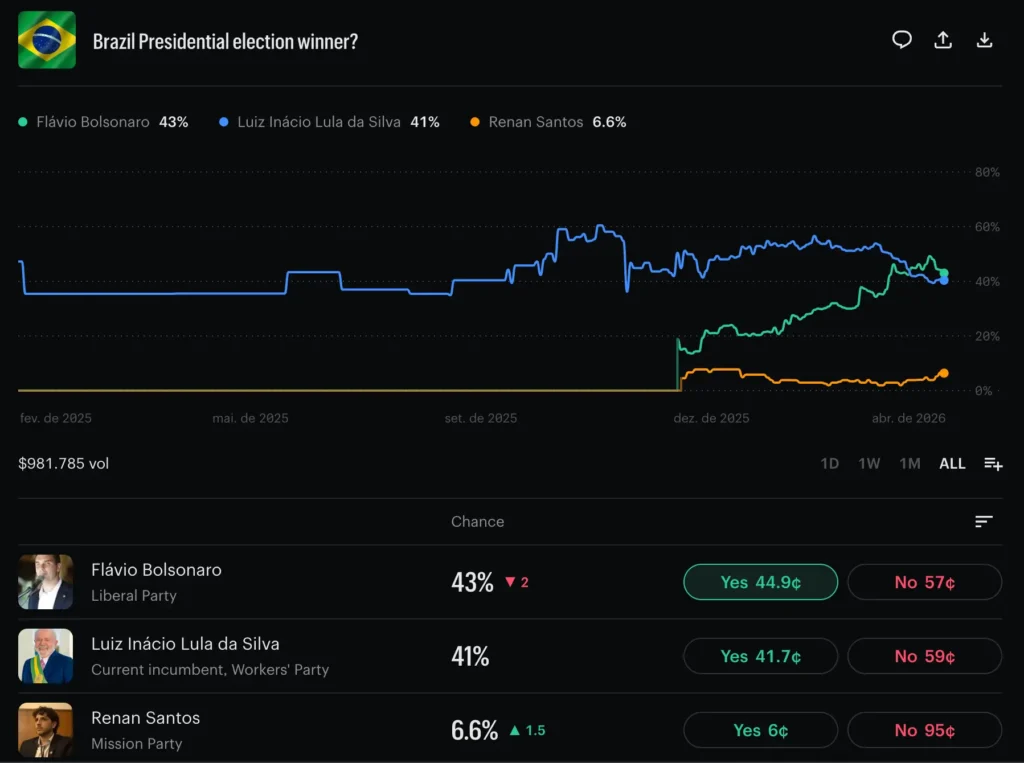1024x763 pixels.
Task: Buy Yes 44.9¢ for Flávio Bolsonaro
Action: [760, 582]
